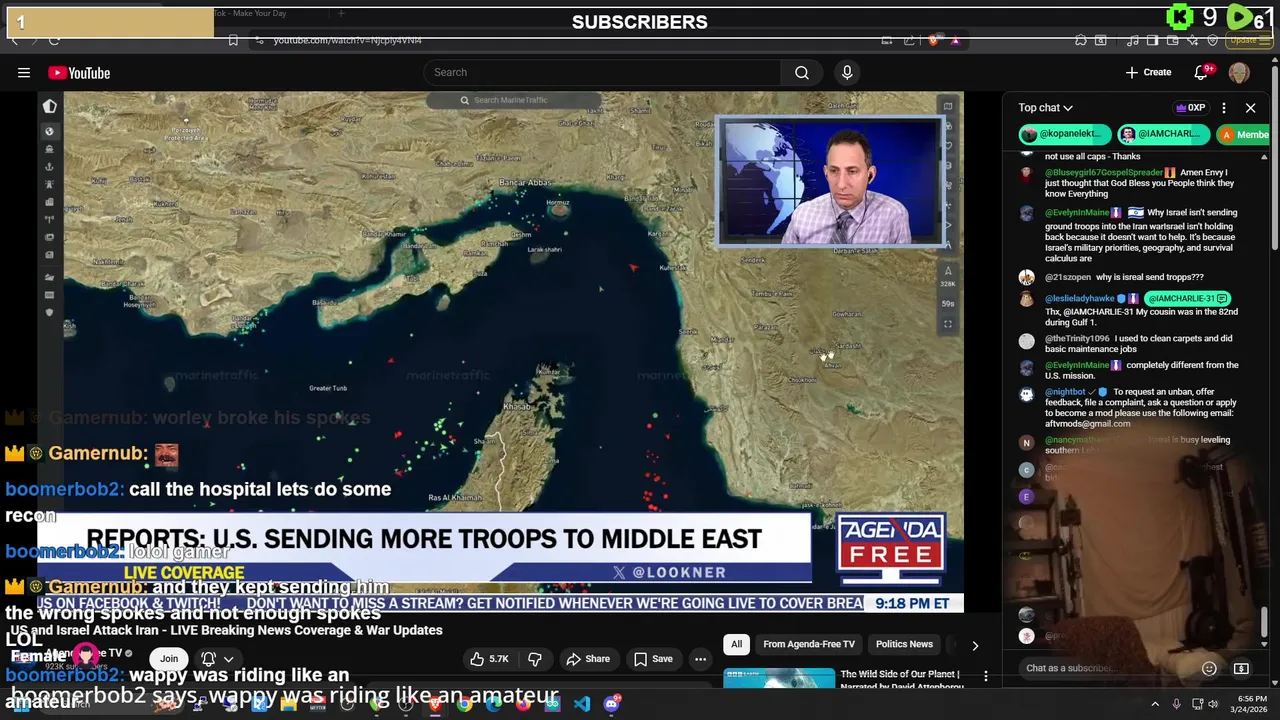
Task: Show more filter chips with right arrow
Action: (x=975, y=645)
